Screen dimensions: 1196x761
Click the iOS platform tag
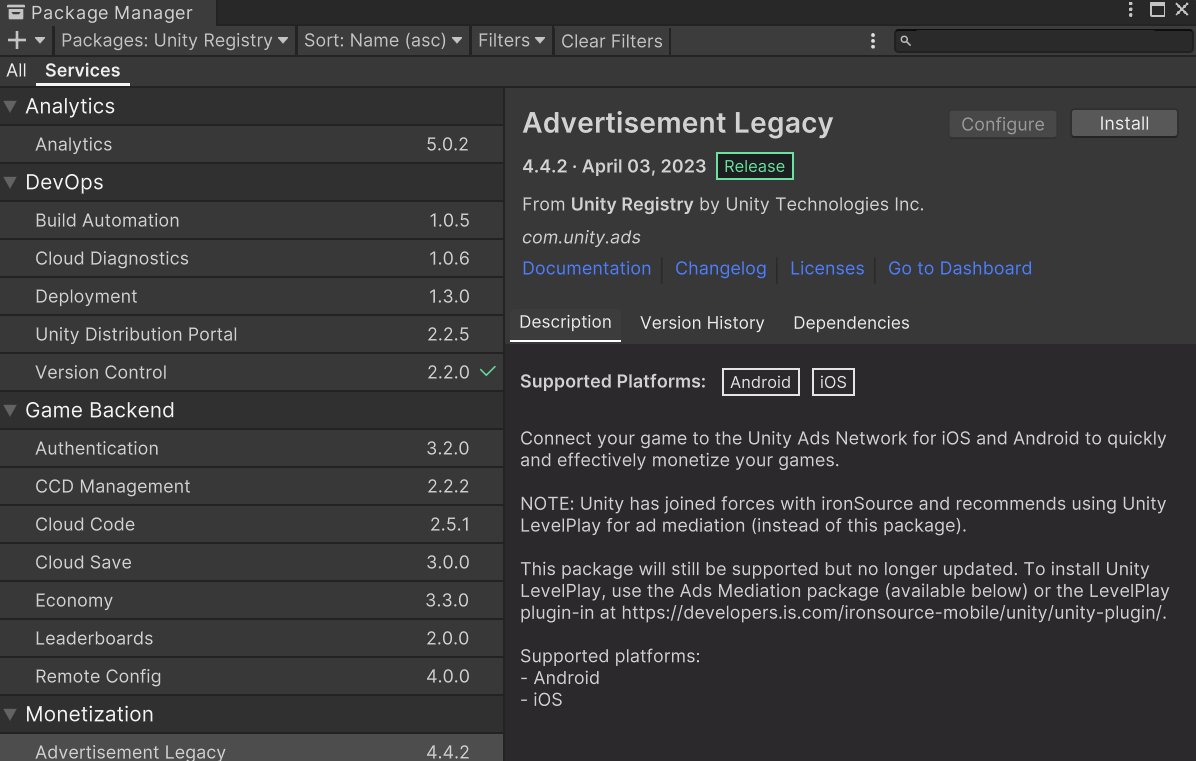833,382
